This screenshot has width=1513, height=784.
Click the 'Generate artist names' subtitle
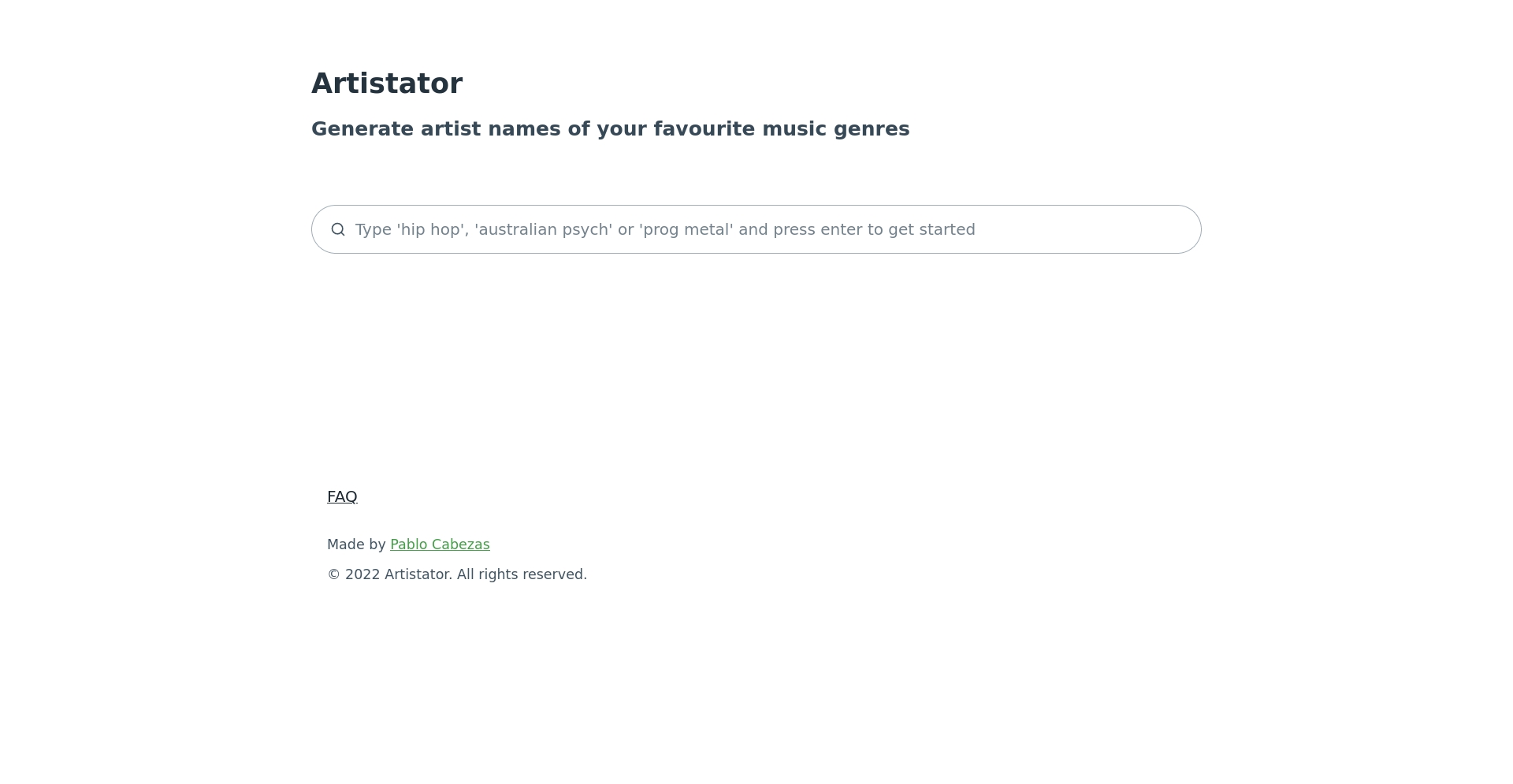611,129
